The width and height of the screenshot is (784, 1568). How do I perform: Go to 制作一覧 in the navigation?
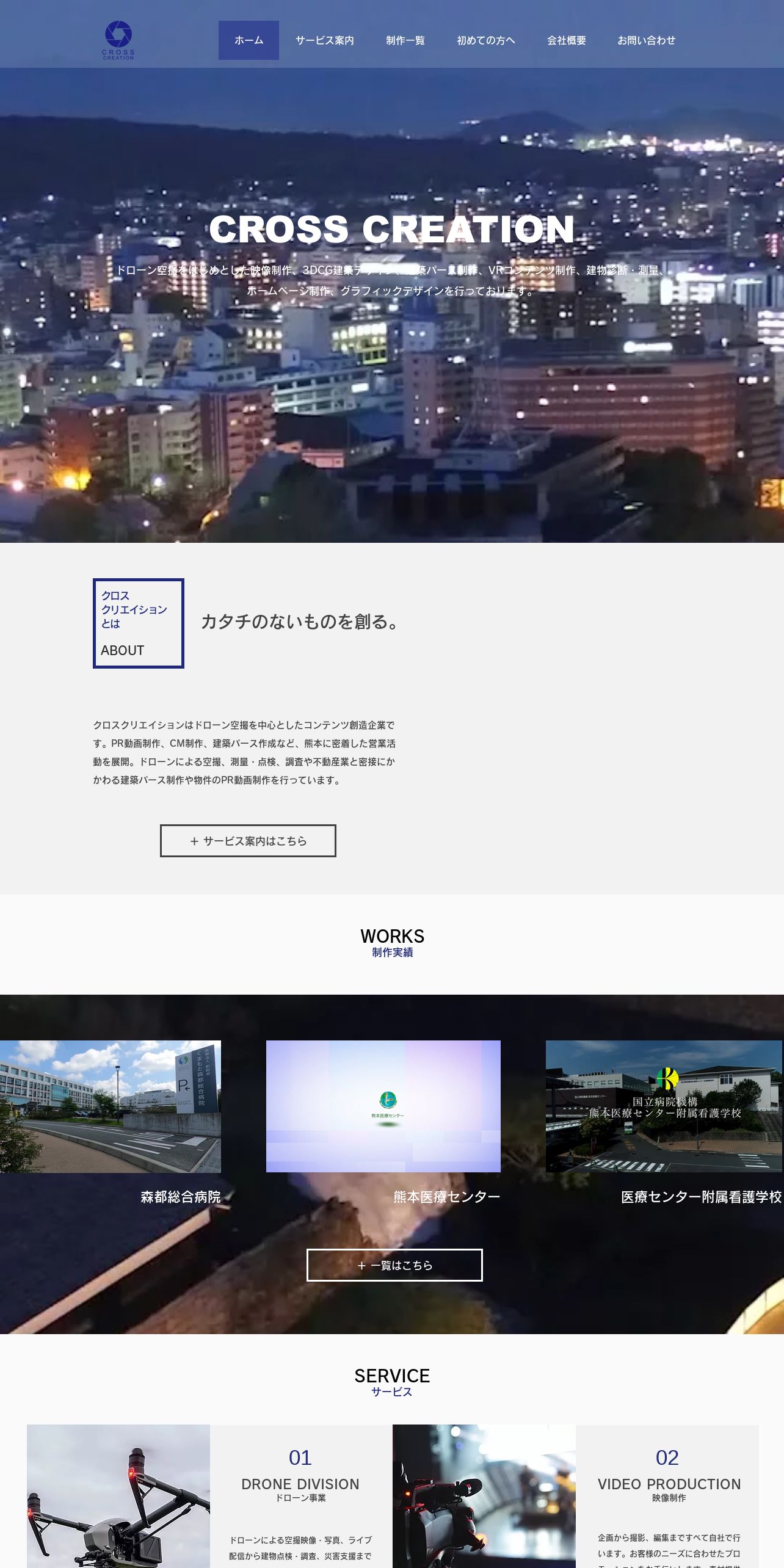pos(405,40)
